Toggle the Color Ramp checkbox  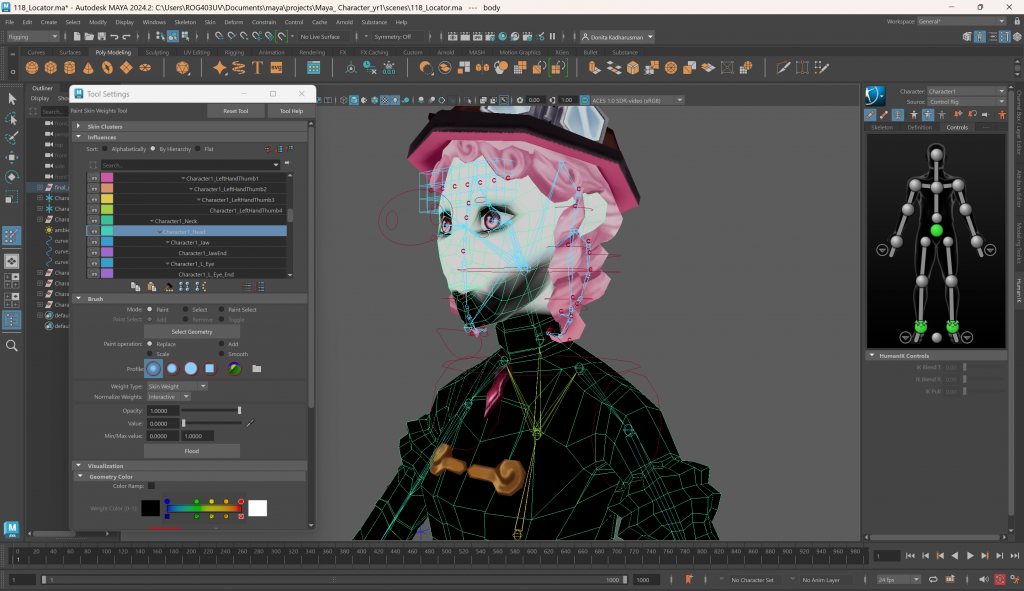pyautogui.click(x=152, y=486)
